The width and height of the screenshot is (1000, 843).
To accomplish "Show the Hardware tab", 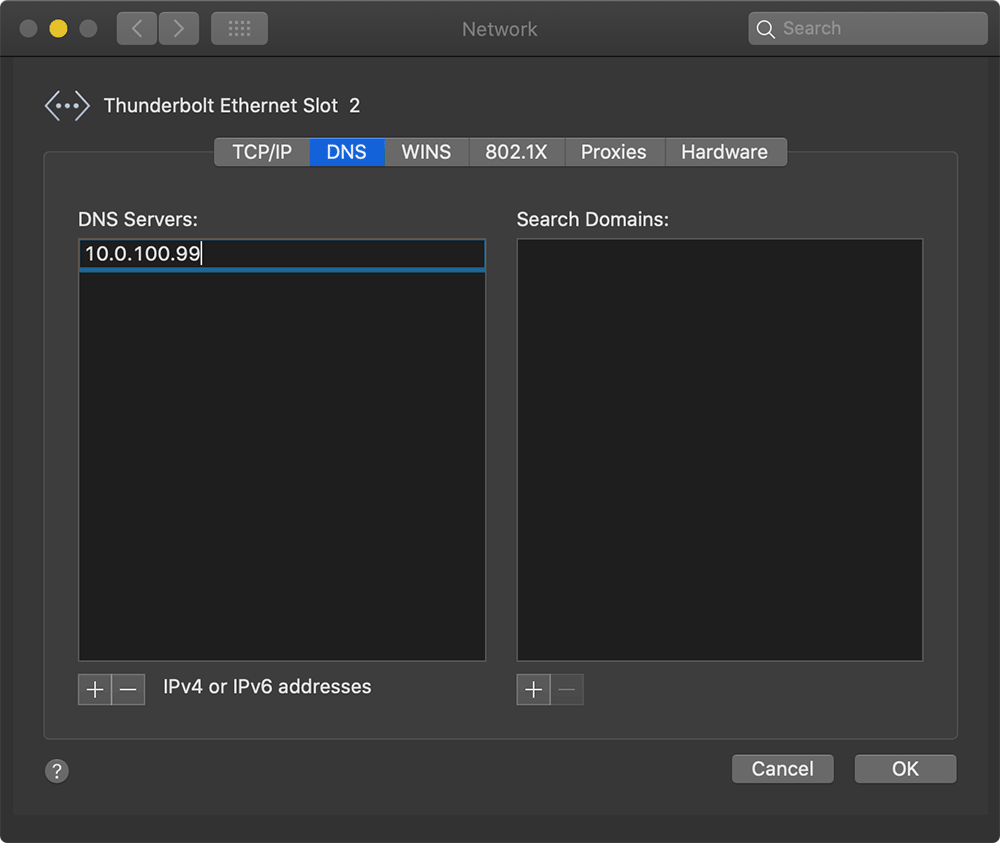I will point(725,152).
